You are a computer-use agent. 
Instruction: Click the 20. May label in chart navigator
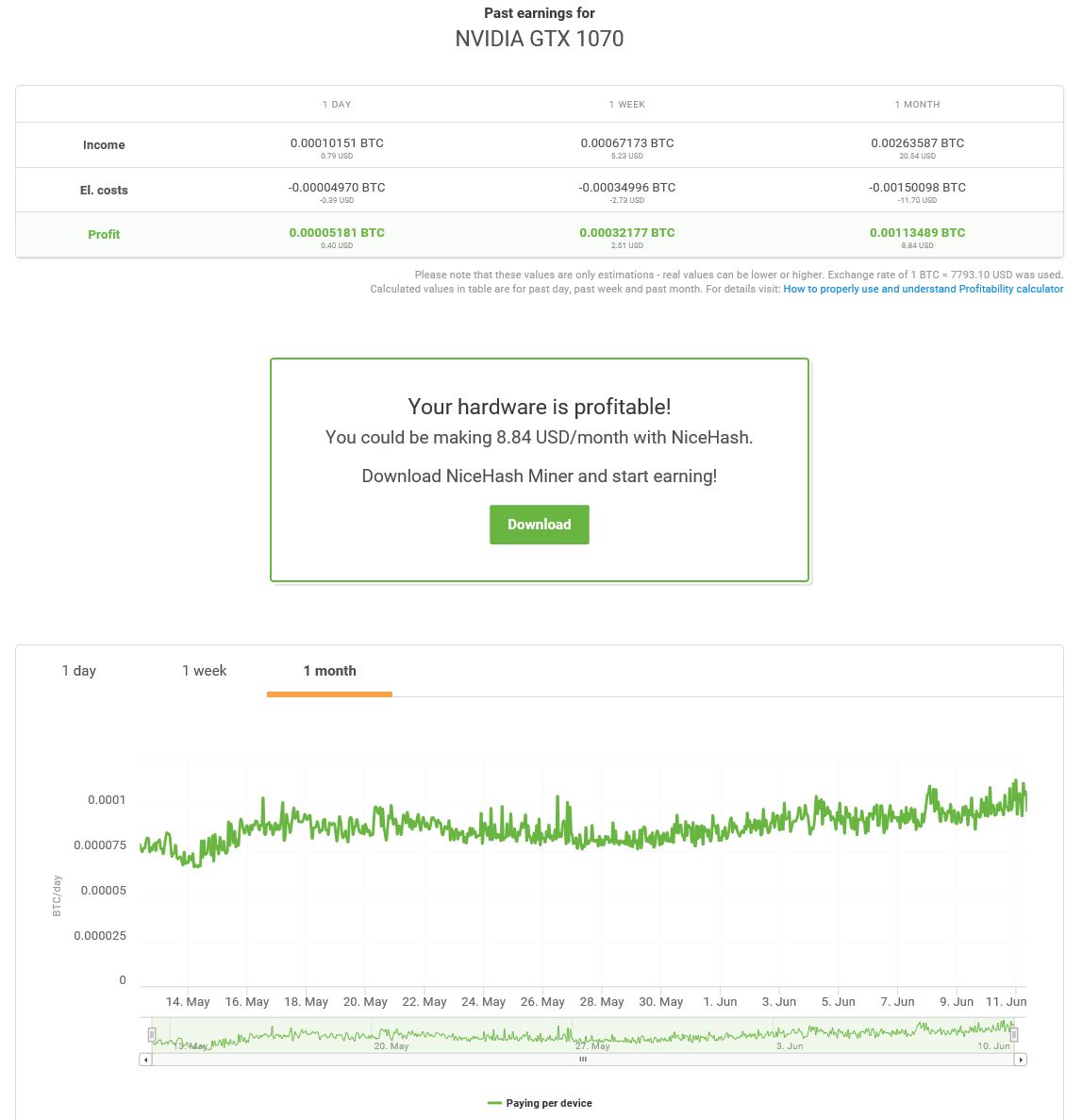(391, 1046)
